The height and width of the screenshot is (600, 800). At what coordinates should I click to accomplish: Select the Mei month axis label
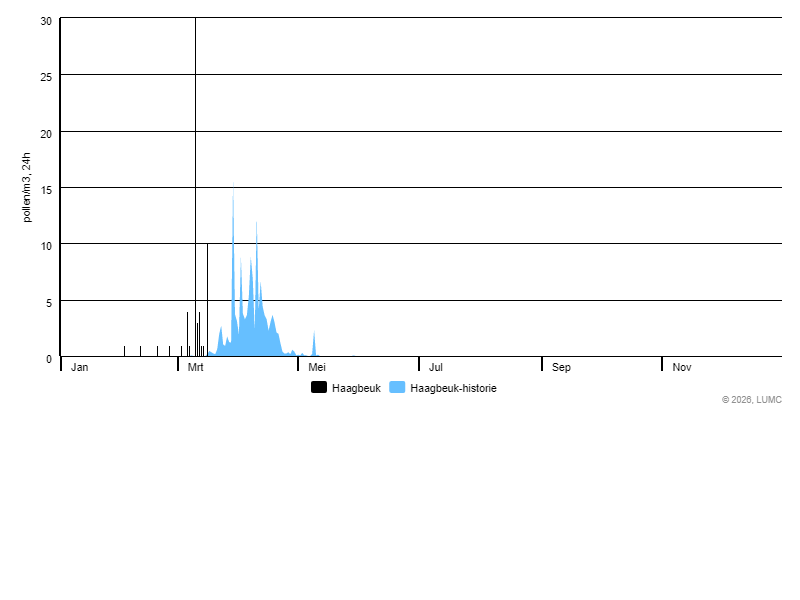(317, 367)
